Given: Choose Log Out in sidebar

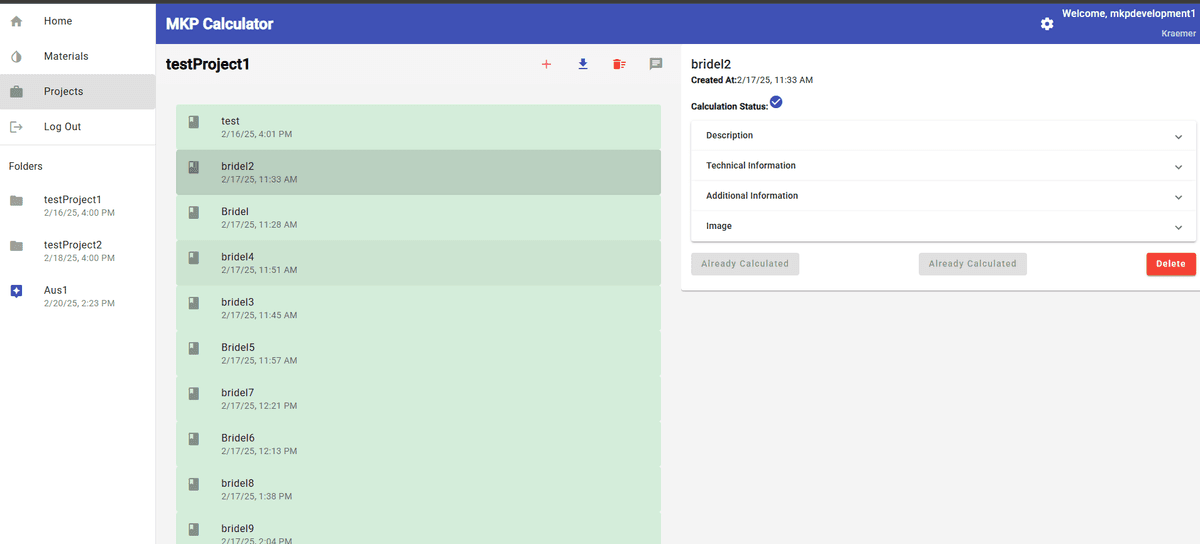Looking at the screenshot, I should (x=78, y=127).
